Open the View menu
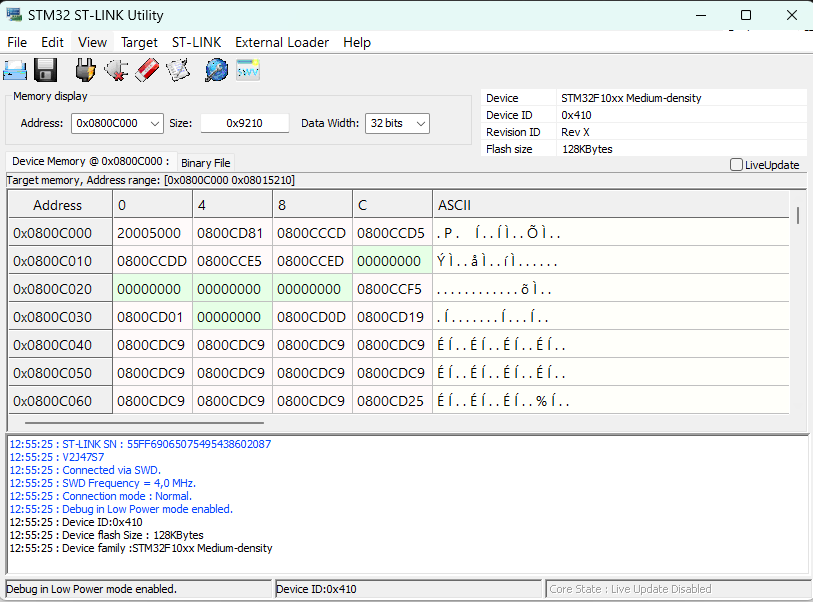 pos(92,43)
